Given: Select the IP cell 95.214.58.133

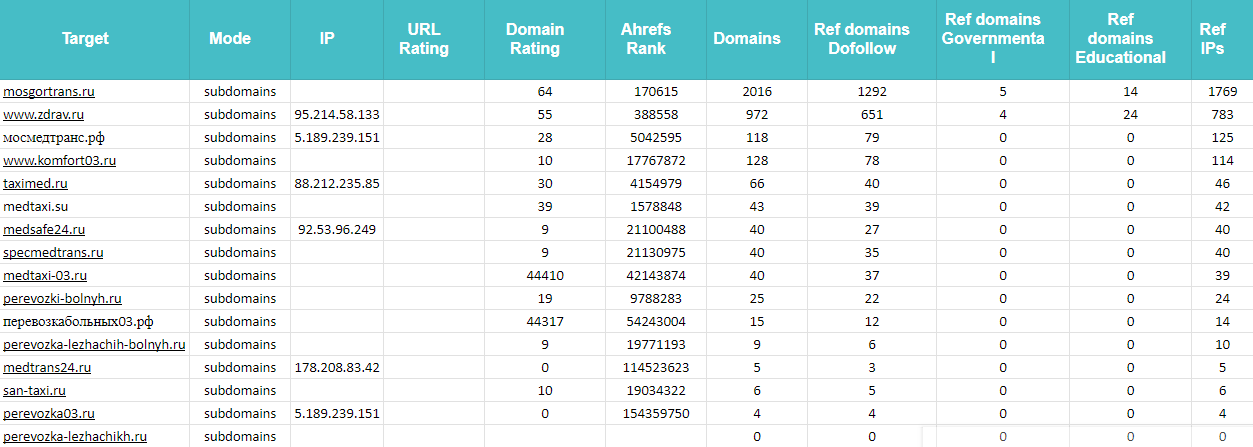Looking at the screenshot, I should click(337, 115).
